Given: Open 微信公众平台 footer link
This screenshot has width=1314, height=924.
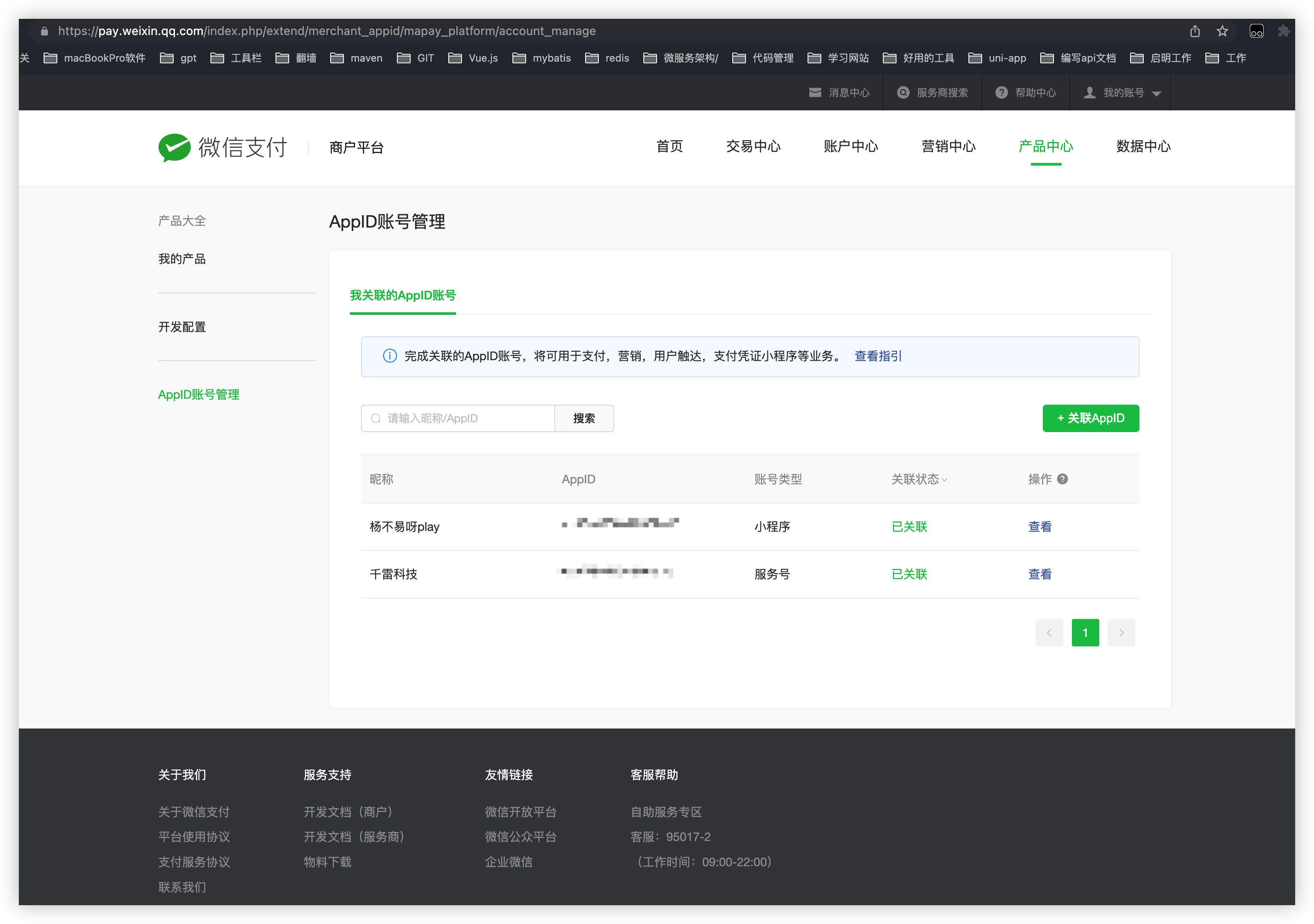Looking at the screenshot, I should point(521,837).
